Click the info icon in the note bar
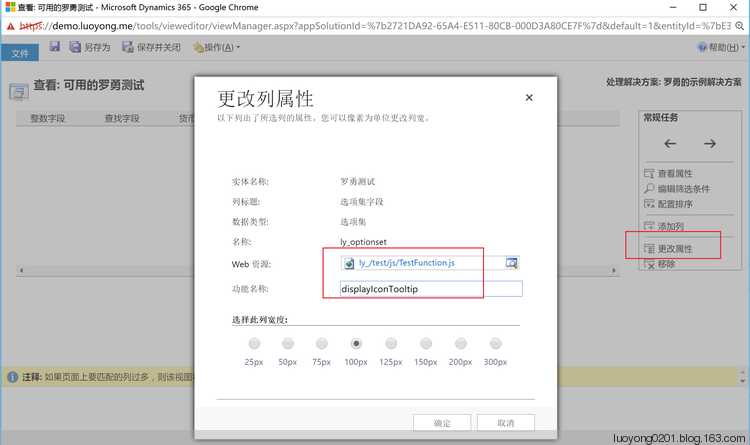 tap(13, 377)
